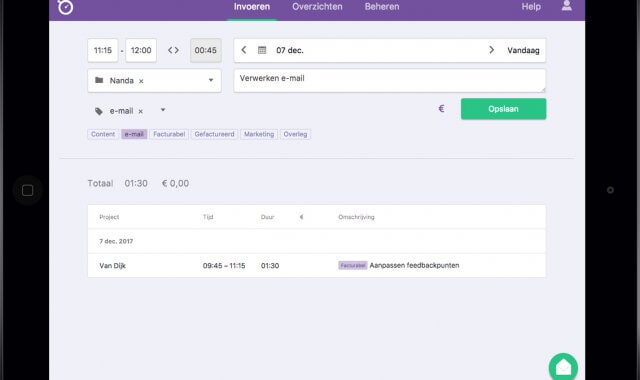
Task: Click the time swap arrows icon
Action: coord(173,50)
